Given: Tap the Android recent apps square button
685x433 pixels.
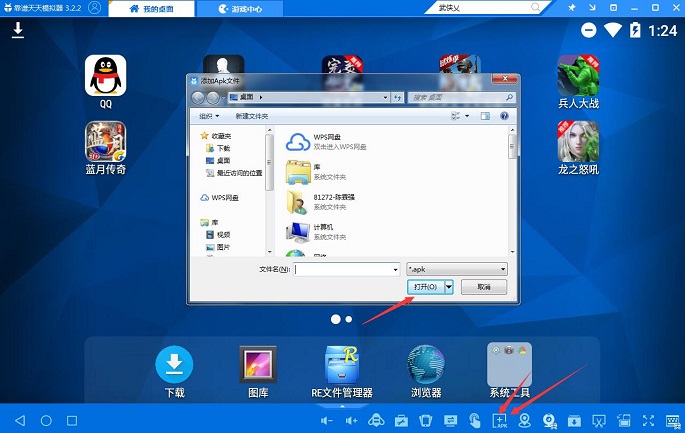Looking at the screenshot, I should tap(72, 420).
